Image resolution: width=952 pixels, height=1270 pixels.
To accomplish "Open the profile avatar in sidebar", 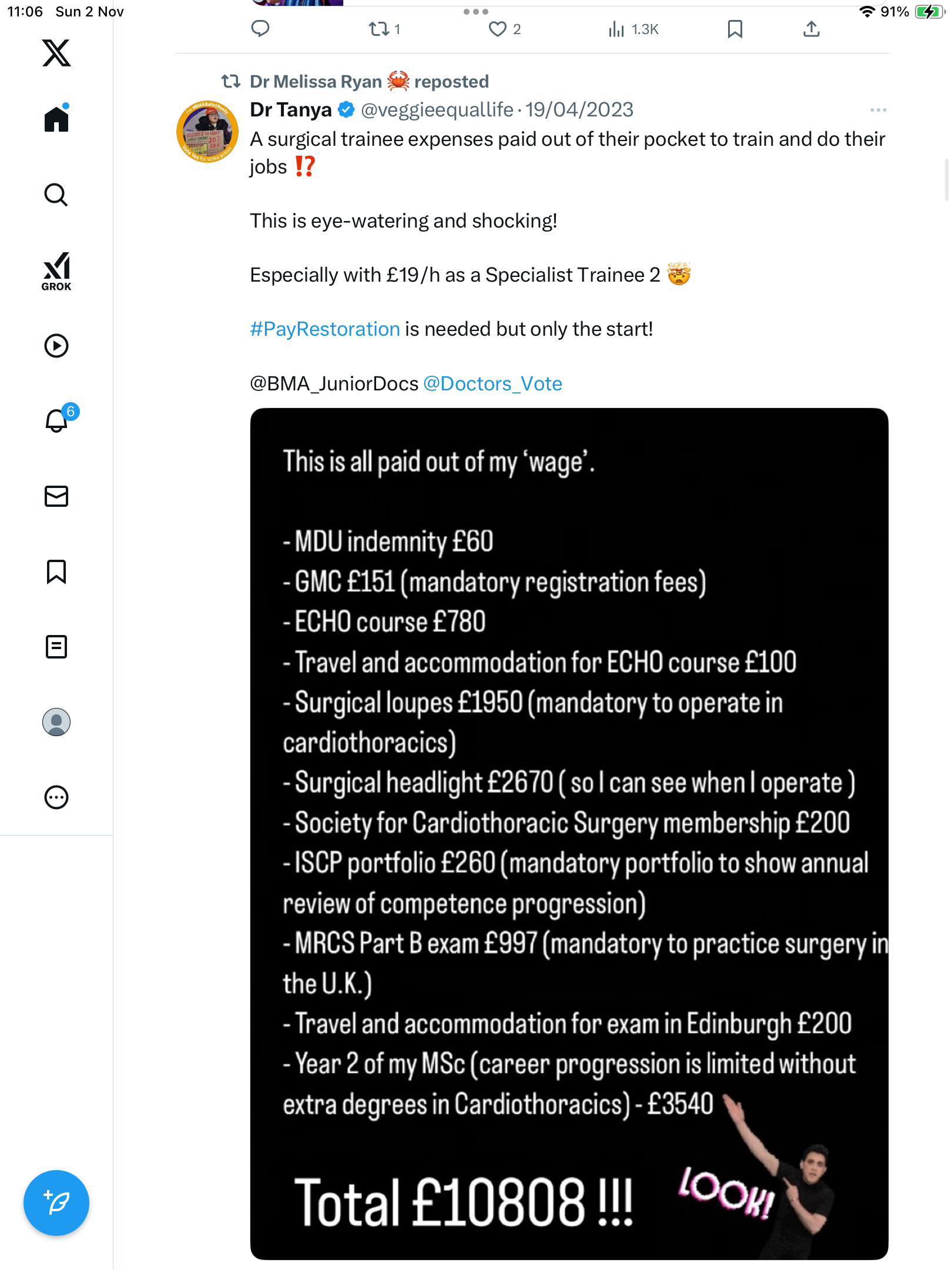I will pos(56,722).
